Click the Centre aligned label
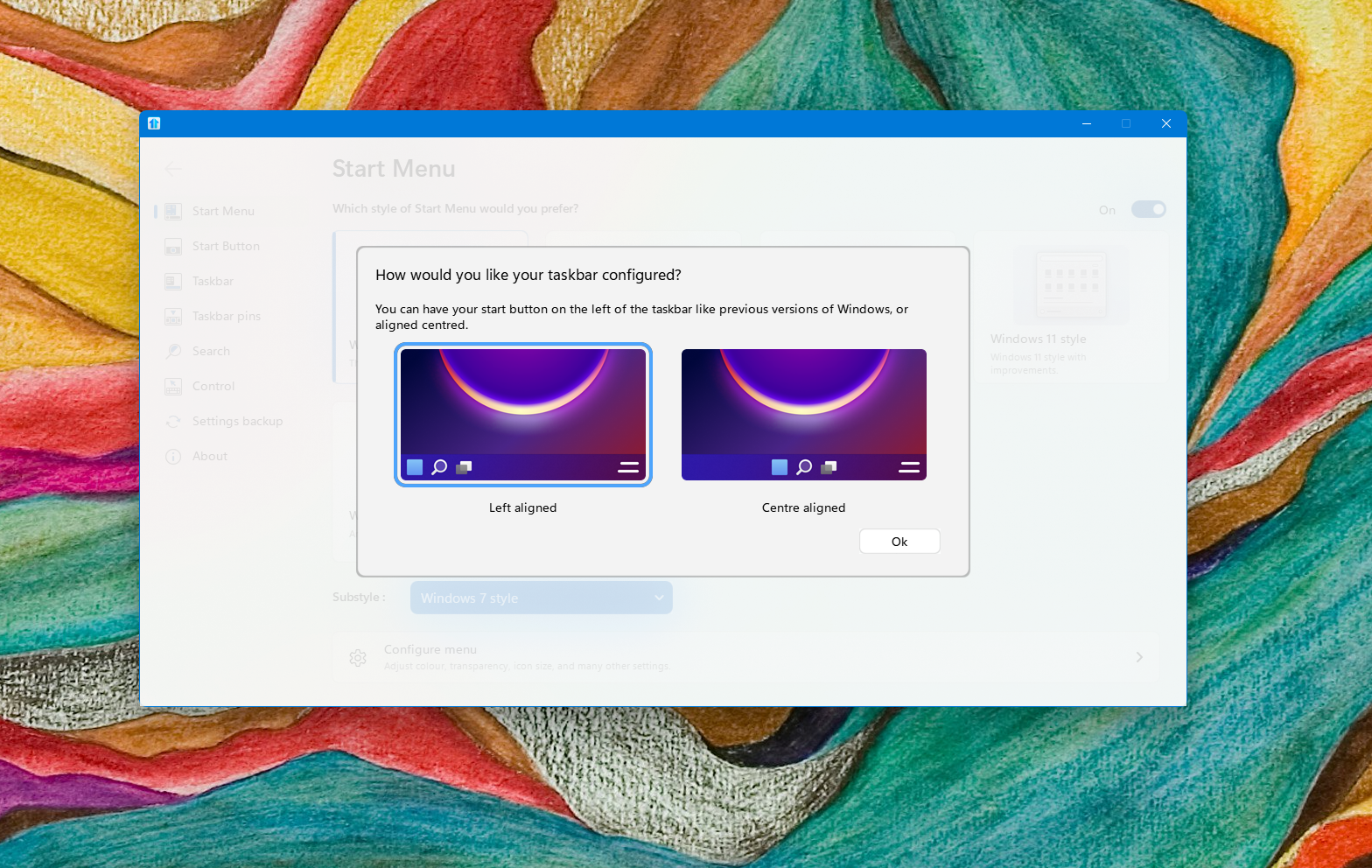Image resolution: width=1372 pixels, height=868 pixels. [x=804, y=507]
